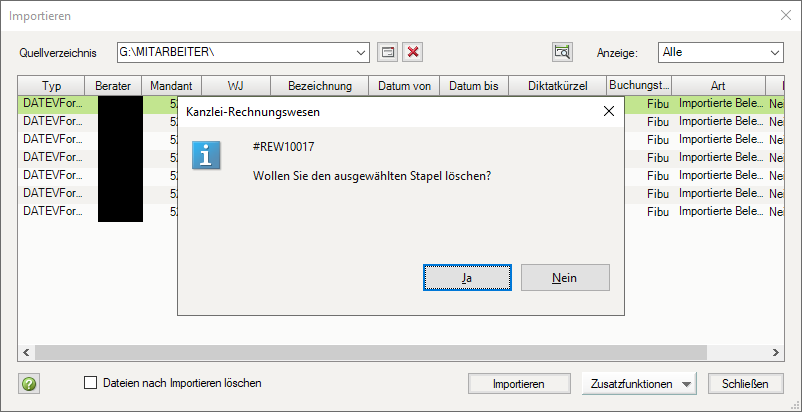The width and height of the screenshot is (802, 412).
Task: Click the blue info icon in the dialog
Action: click(x=206, y=155)
